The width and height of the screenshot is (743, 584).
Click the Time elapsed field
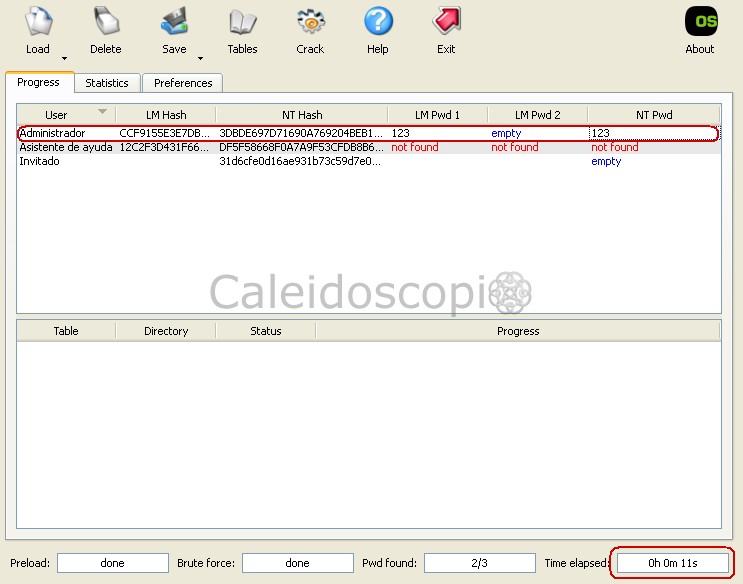click(x=673, y=563)
